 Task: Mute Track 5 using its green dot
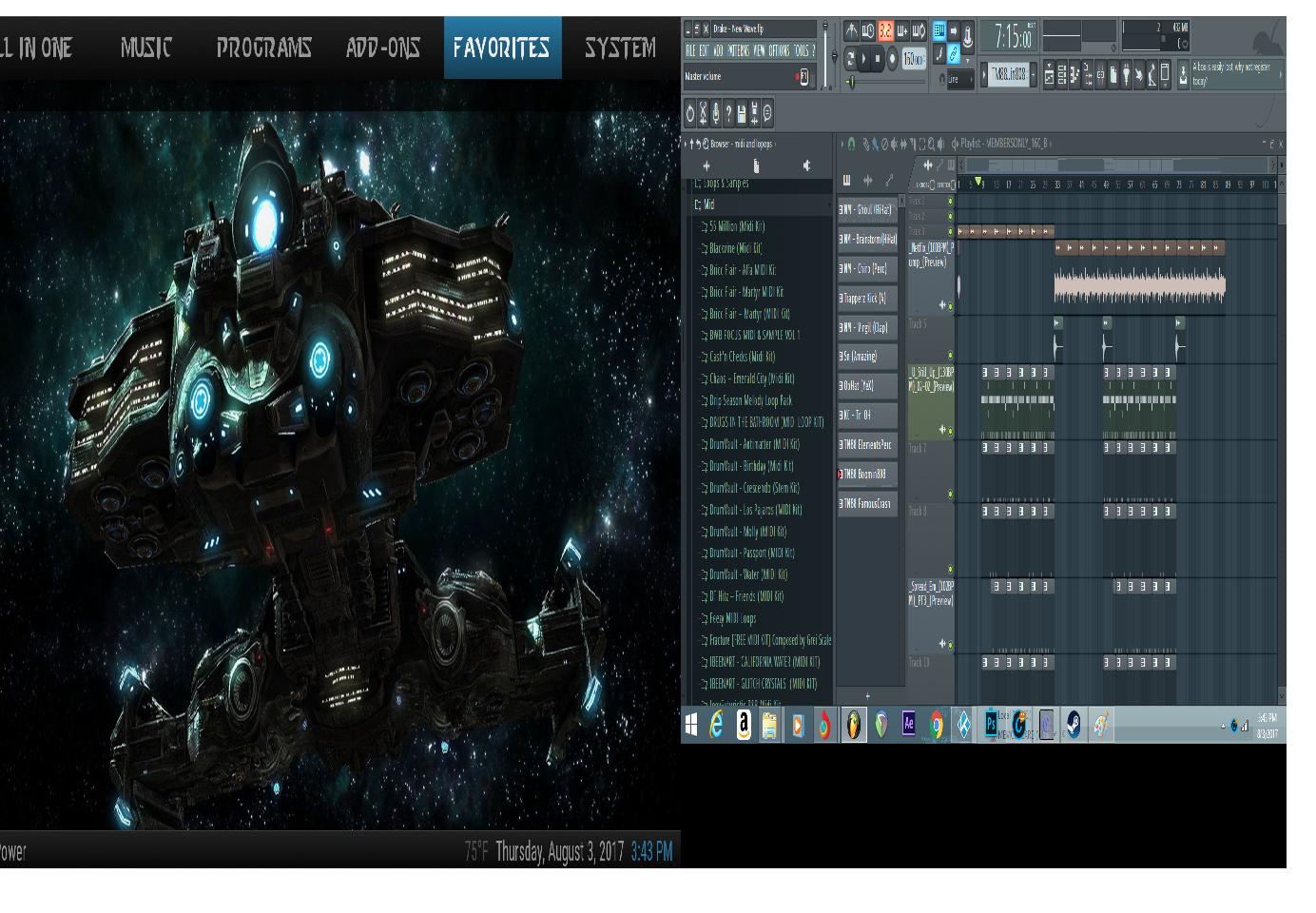tap(950, 356)
